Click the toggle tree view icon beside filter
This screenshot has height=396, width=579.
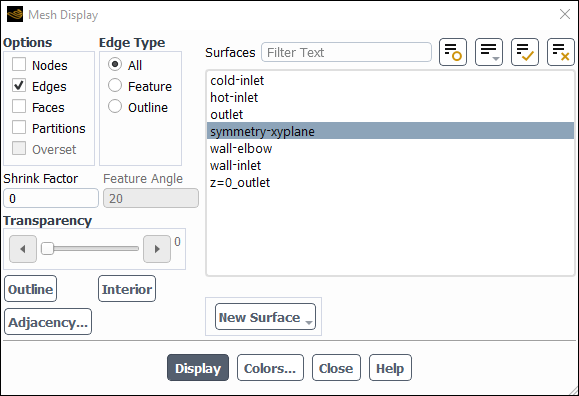(x=453, y=52)
